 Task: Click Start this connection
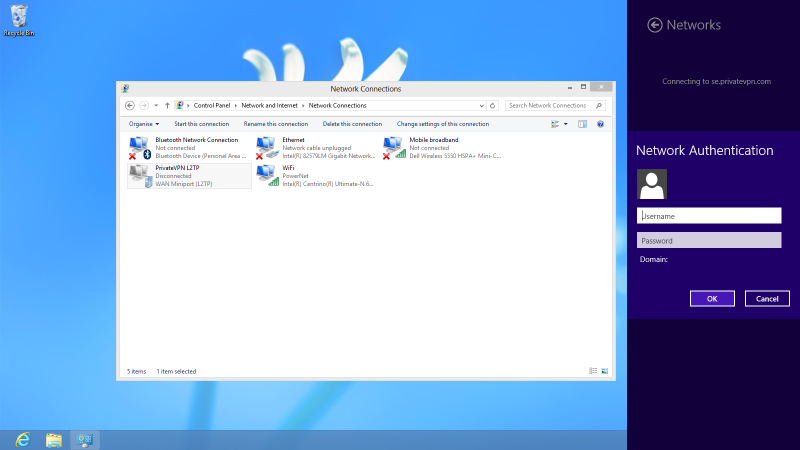[201, 124]
